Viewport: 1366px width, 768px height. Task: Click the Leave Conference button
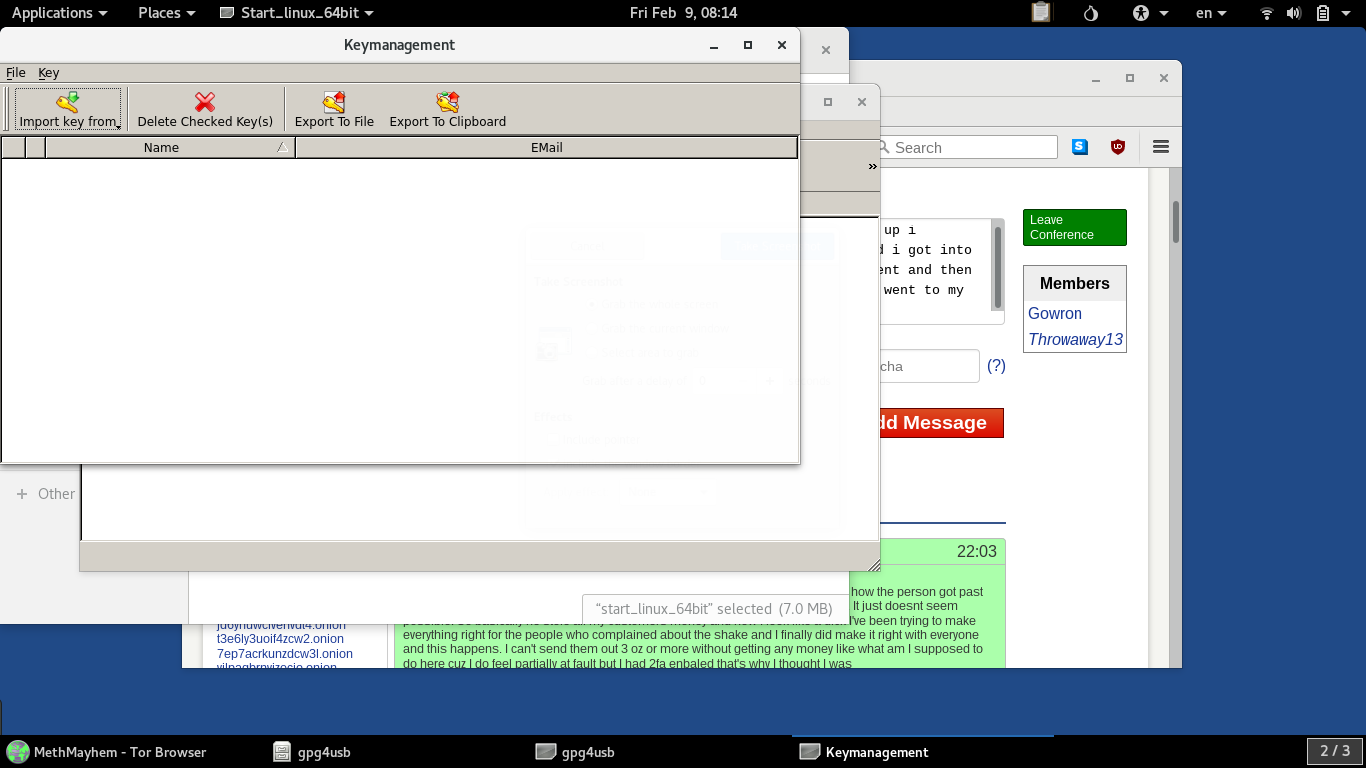coord(1074,227)
